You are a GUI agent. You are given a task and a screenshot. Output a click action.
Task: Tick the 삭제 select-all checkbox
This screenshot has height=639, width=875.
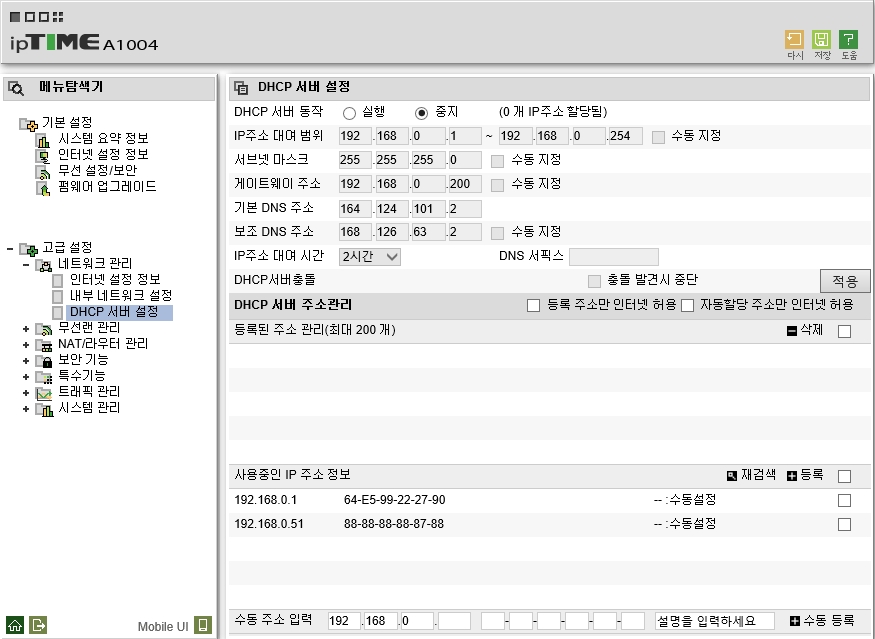[844, 331]
